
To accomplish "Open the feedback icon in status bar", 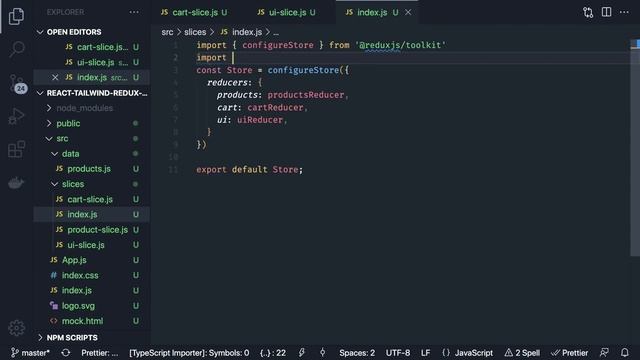I will click(x=604, y=353).
